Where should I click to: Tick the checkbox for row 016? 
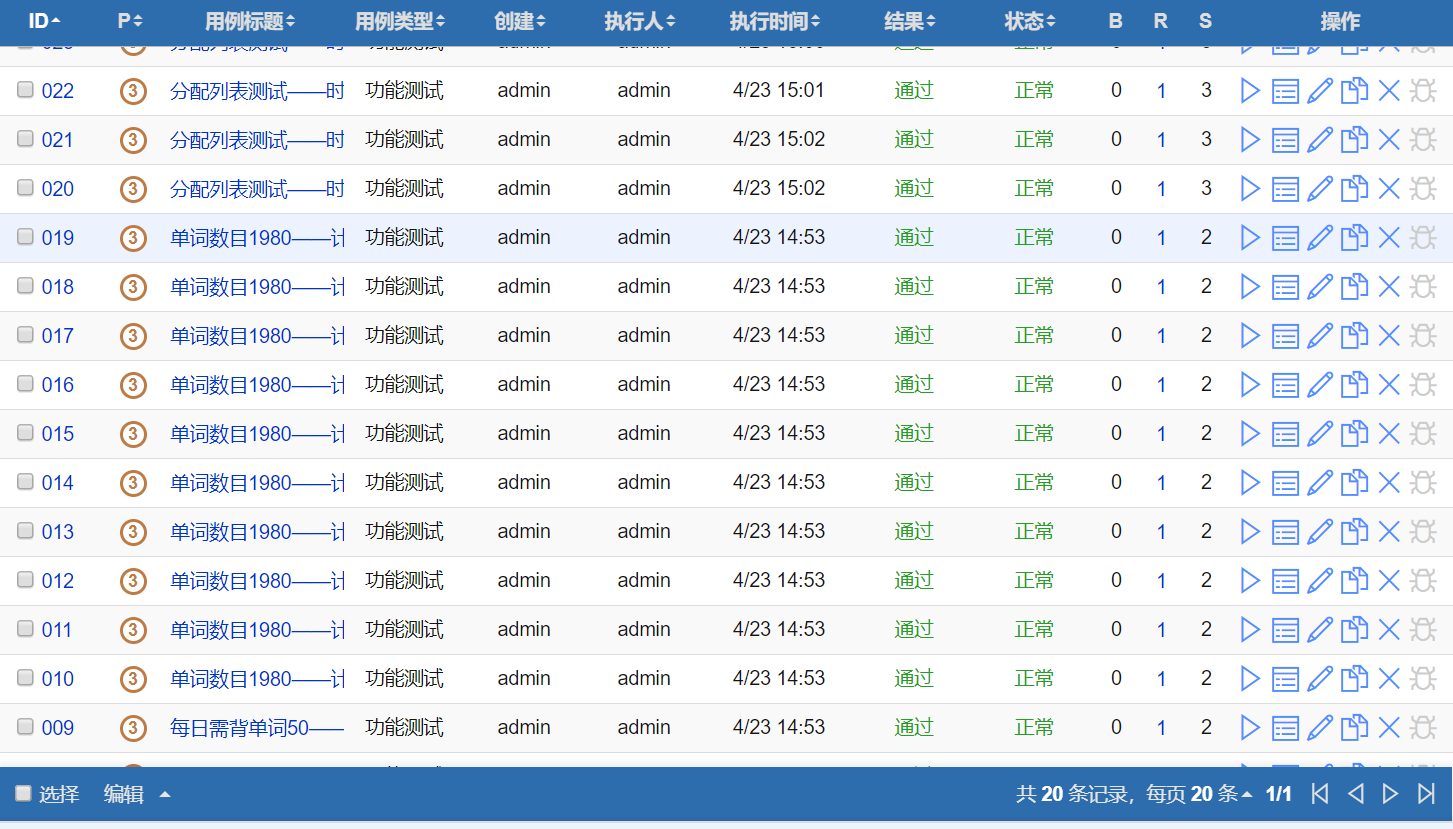coord(26,384)
